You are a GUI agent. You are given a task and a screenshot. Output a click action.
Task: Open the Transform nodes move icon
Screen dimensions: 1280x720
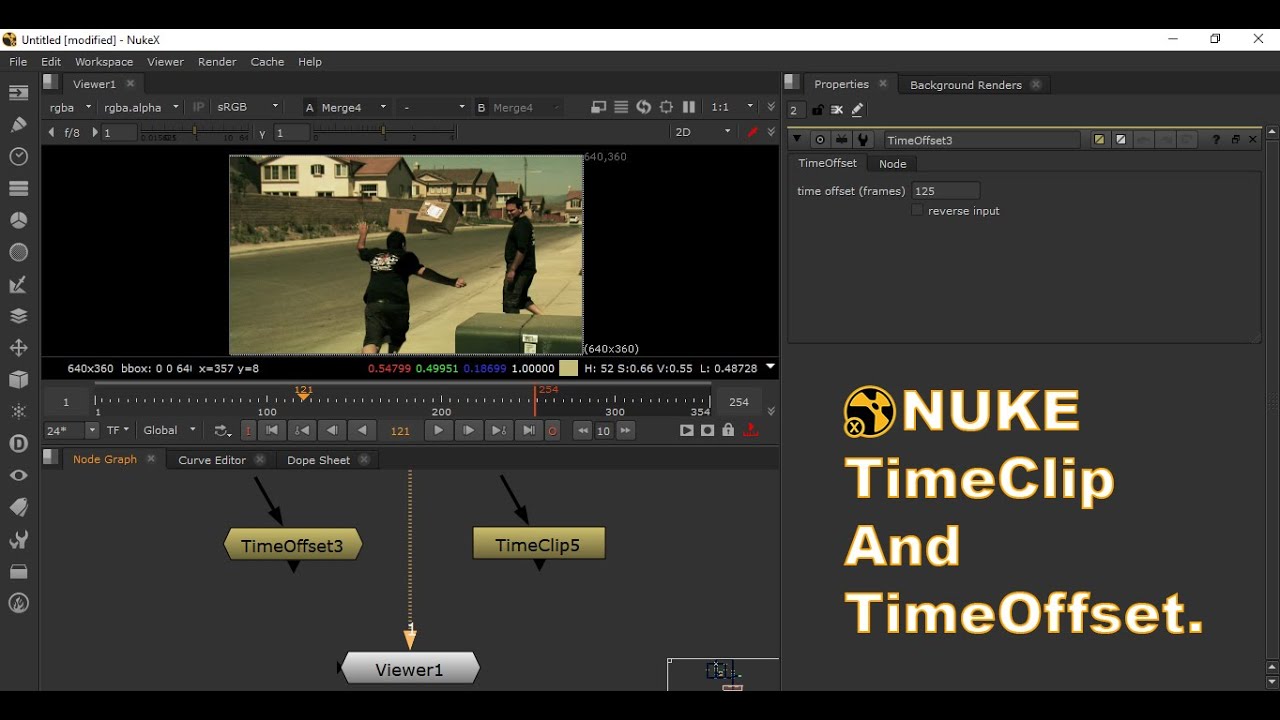[18, 348]
